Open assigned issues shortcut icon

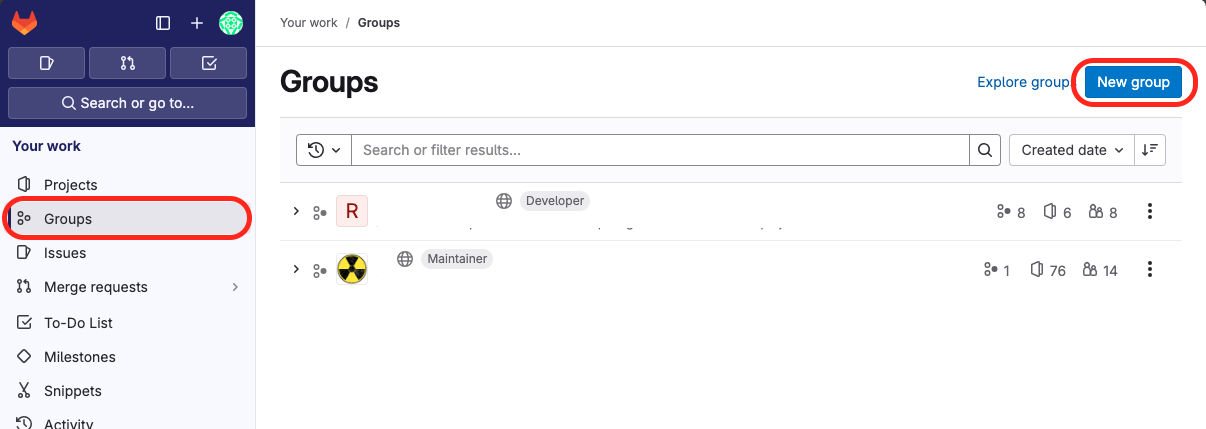pos(46,63)
